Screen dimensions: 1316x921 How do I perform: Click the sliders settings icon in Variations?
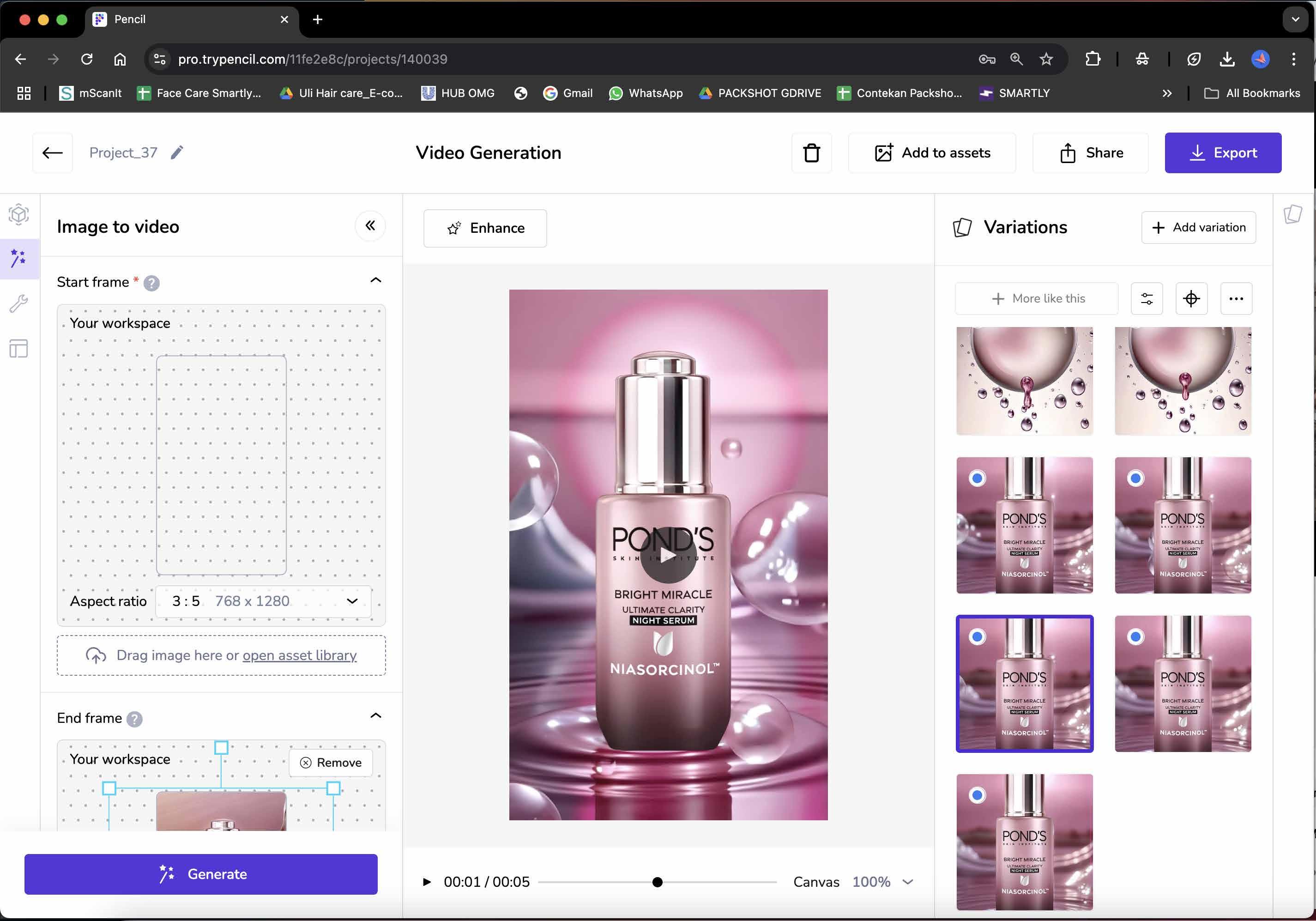click(x=1147, y=298)
